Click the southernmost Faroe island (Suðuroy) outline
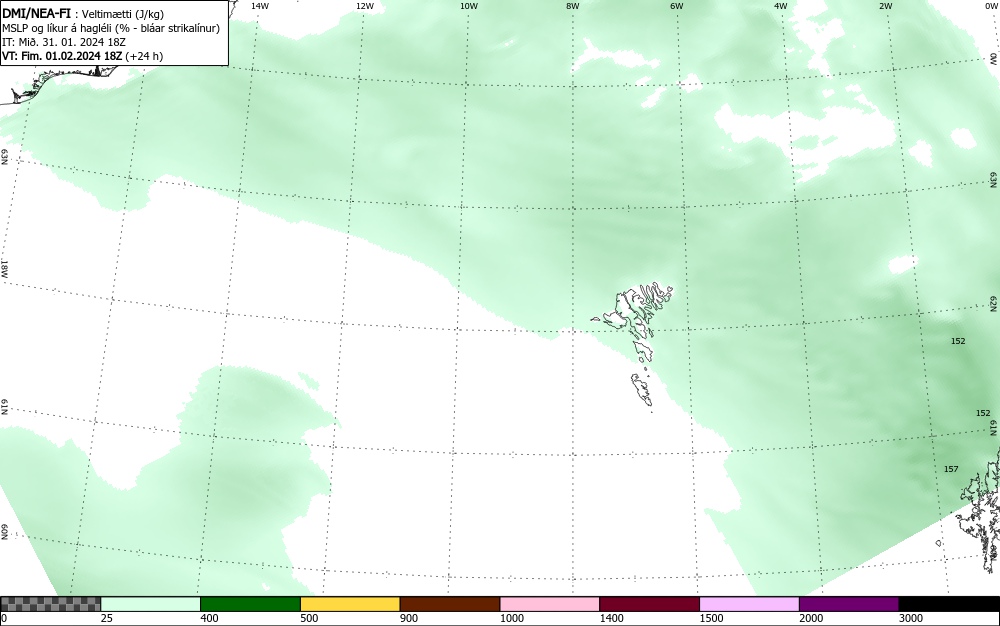 (642, 390)
